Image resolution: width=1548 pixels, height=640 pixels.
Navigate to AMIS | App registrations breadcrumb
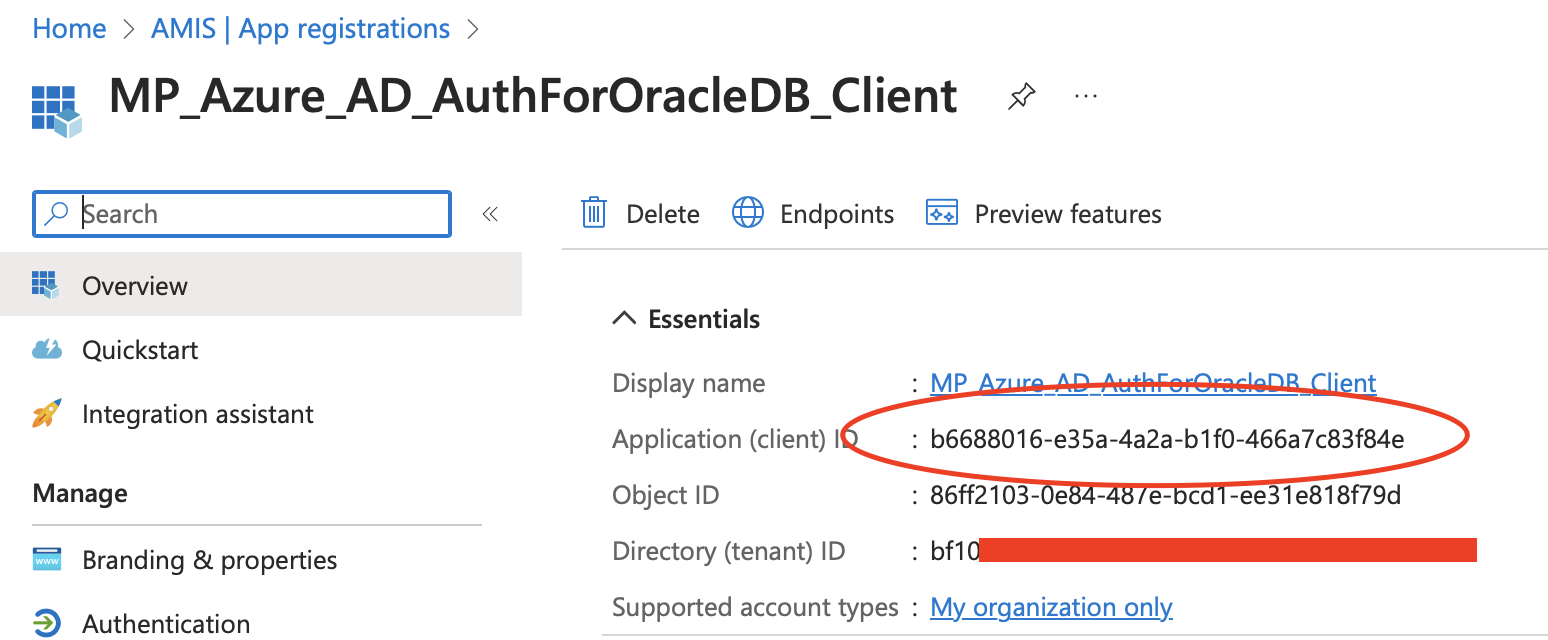pyautogui.click(x=300, y=29)
